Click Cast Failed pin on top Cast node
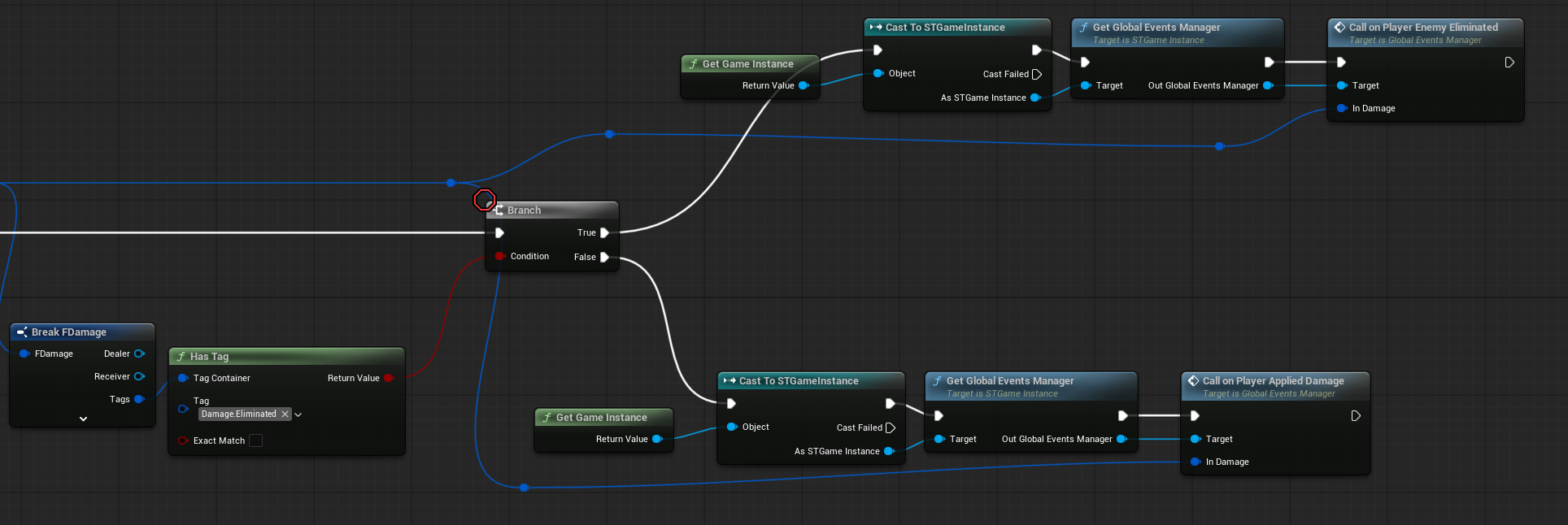Viewport: 1568px width, 525px height. point(1037,74)
